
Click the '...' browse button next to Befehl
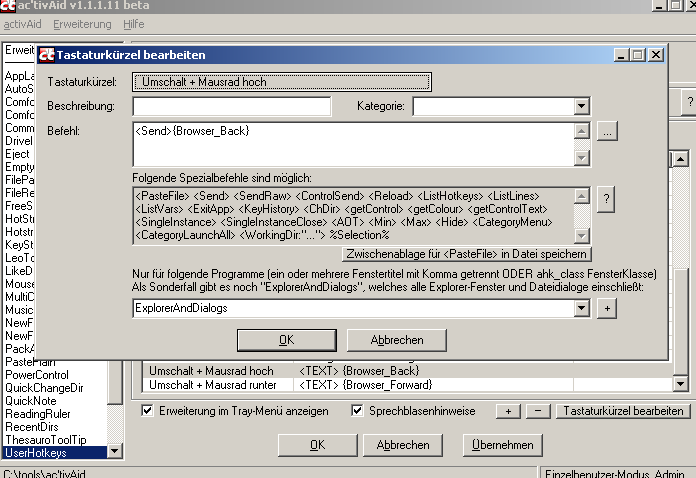tap(611, 131)
